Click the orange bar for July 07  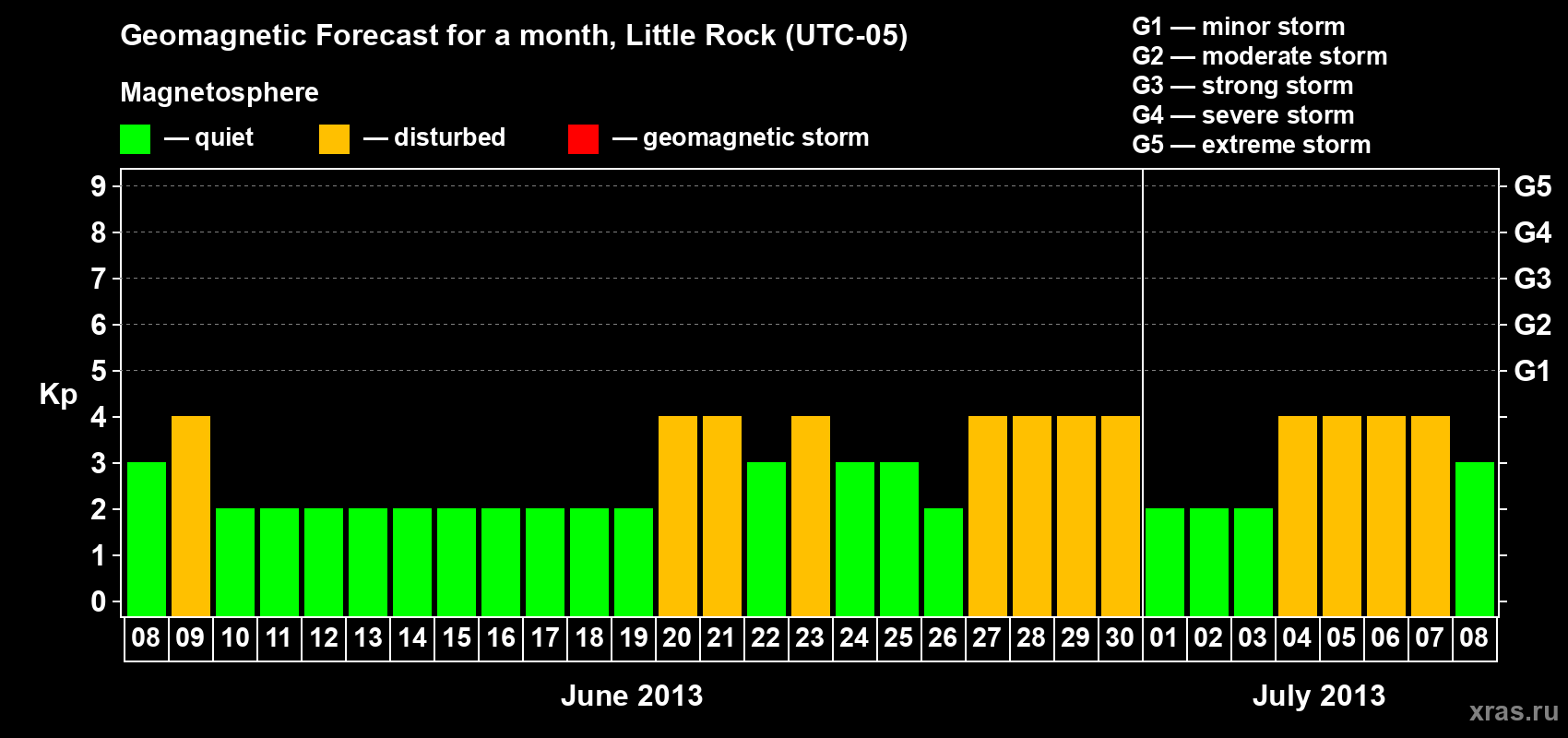coord(1431,516)
